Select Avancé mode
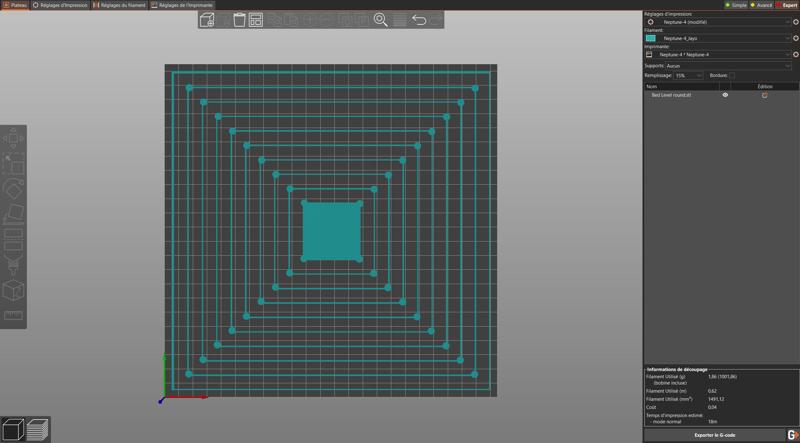Screen dimensions: 800x443 pyautogui.click(x=761, y=5)
